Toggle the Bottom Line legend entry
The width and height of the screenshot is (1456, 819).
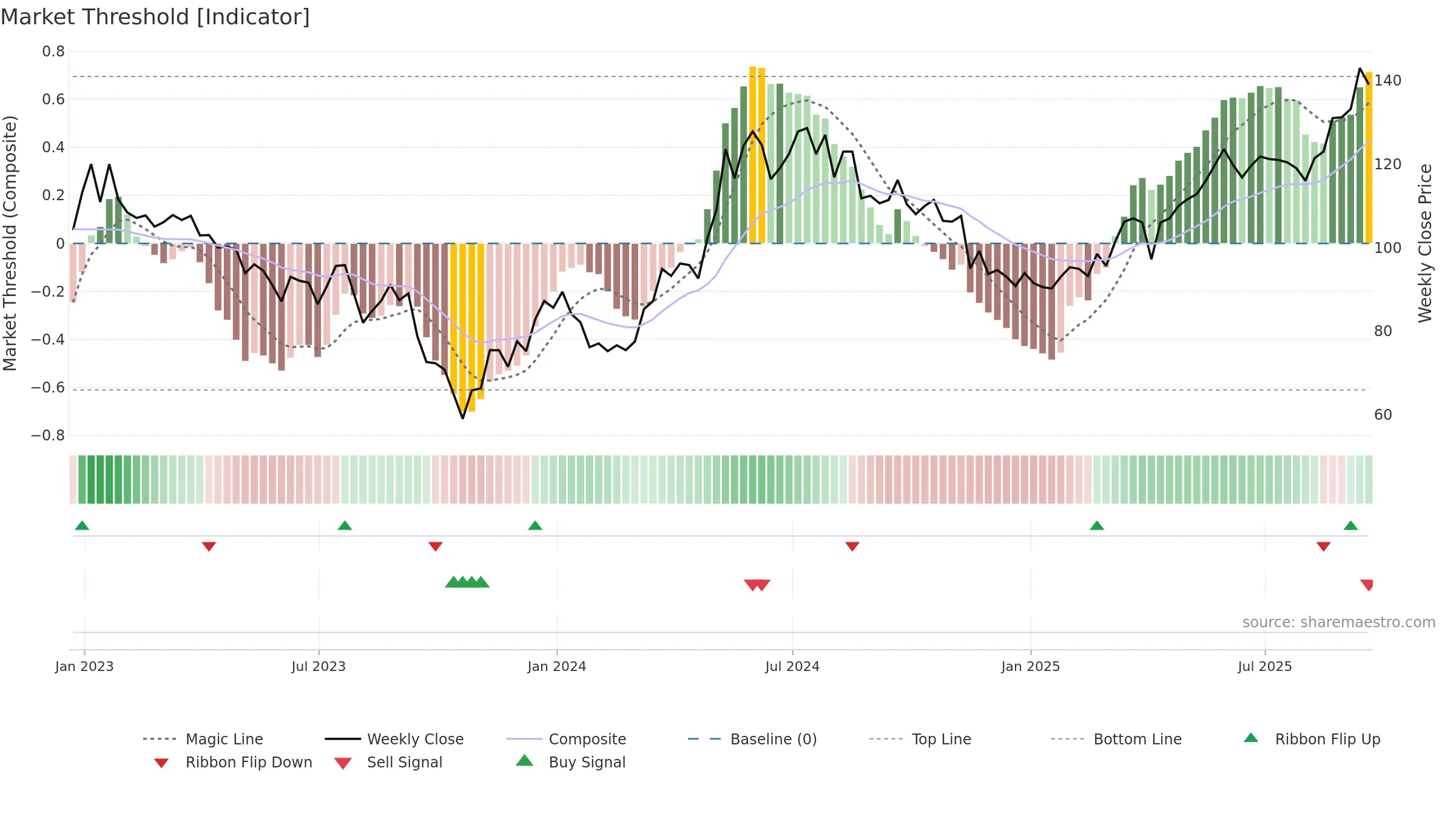[1116, 739]
